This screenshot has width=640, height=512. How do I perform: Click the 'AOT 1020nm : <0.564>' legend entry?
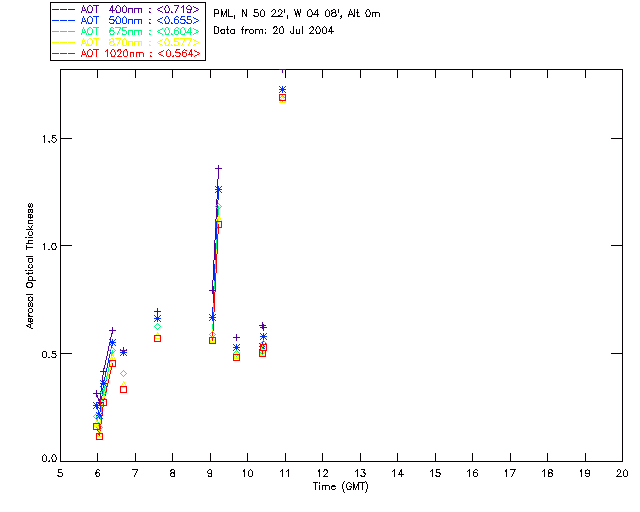[126, 53]
